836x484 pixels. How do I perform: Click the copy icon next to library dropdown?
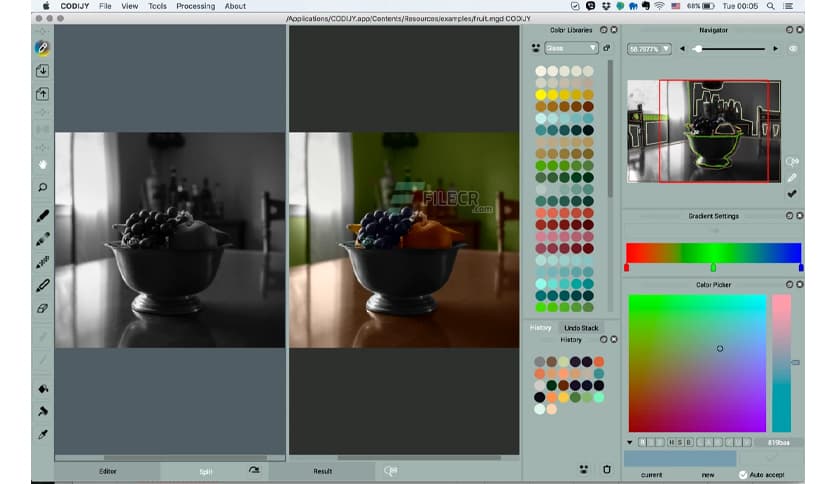click(607, 48)
